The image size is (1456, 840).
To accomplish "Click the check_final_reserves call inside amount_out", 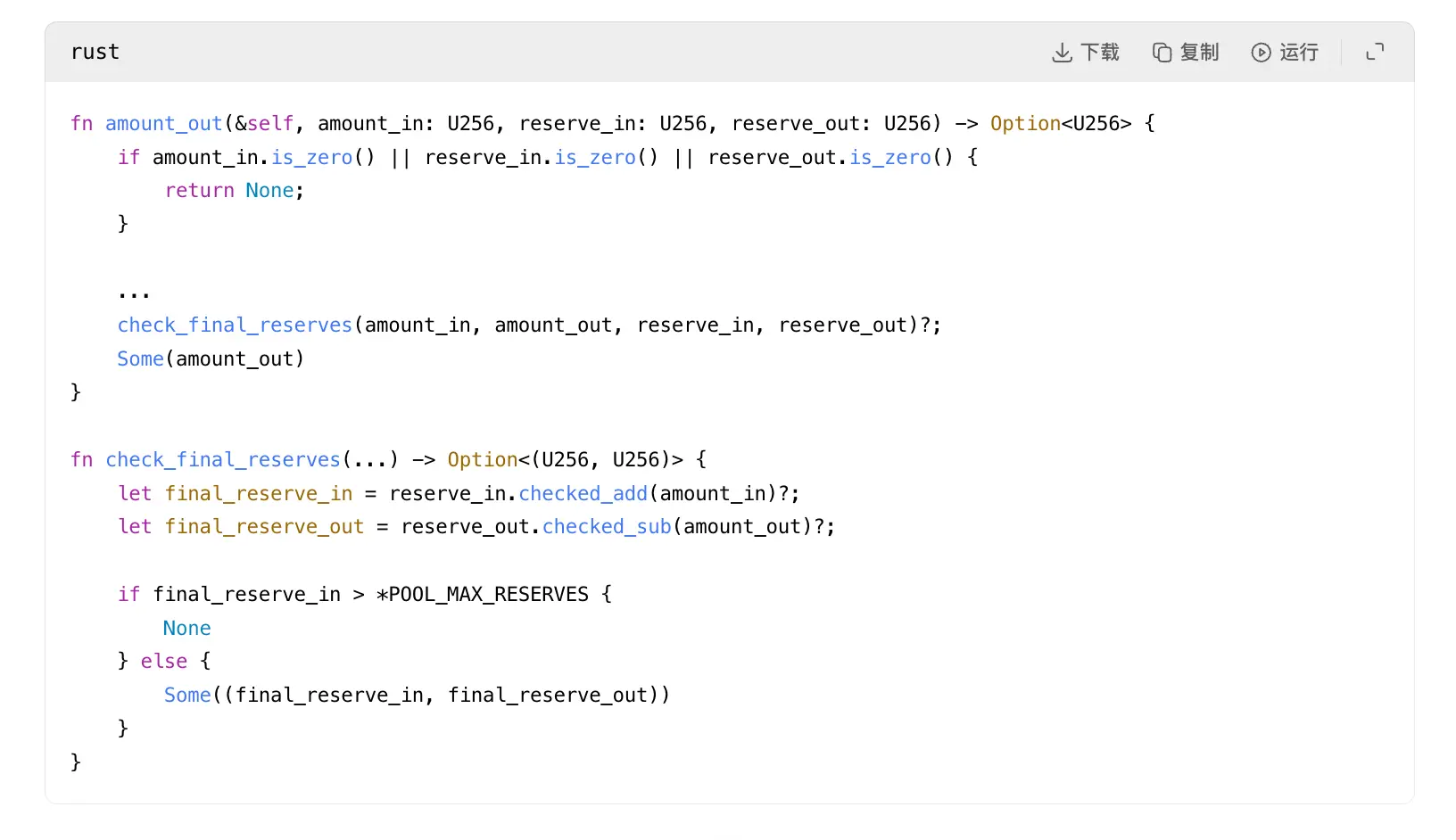I will click(235, 325).
